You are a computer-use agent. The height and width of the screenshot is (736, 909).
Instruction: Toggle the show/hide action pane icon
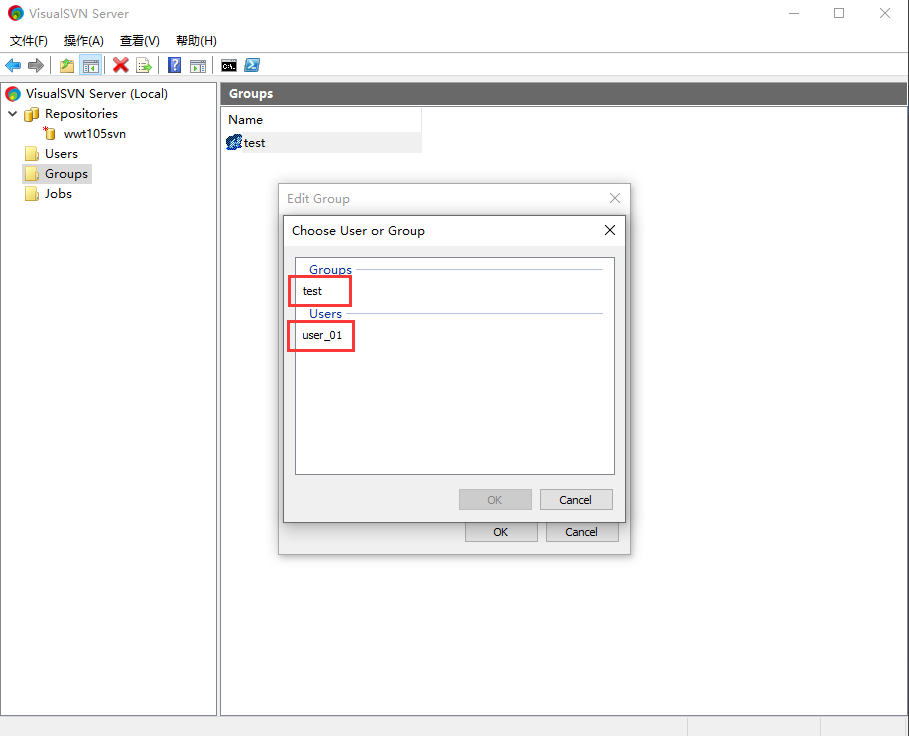coord(198,65)
